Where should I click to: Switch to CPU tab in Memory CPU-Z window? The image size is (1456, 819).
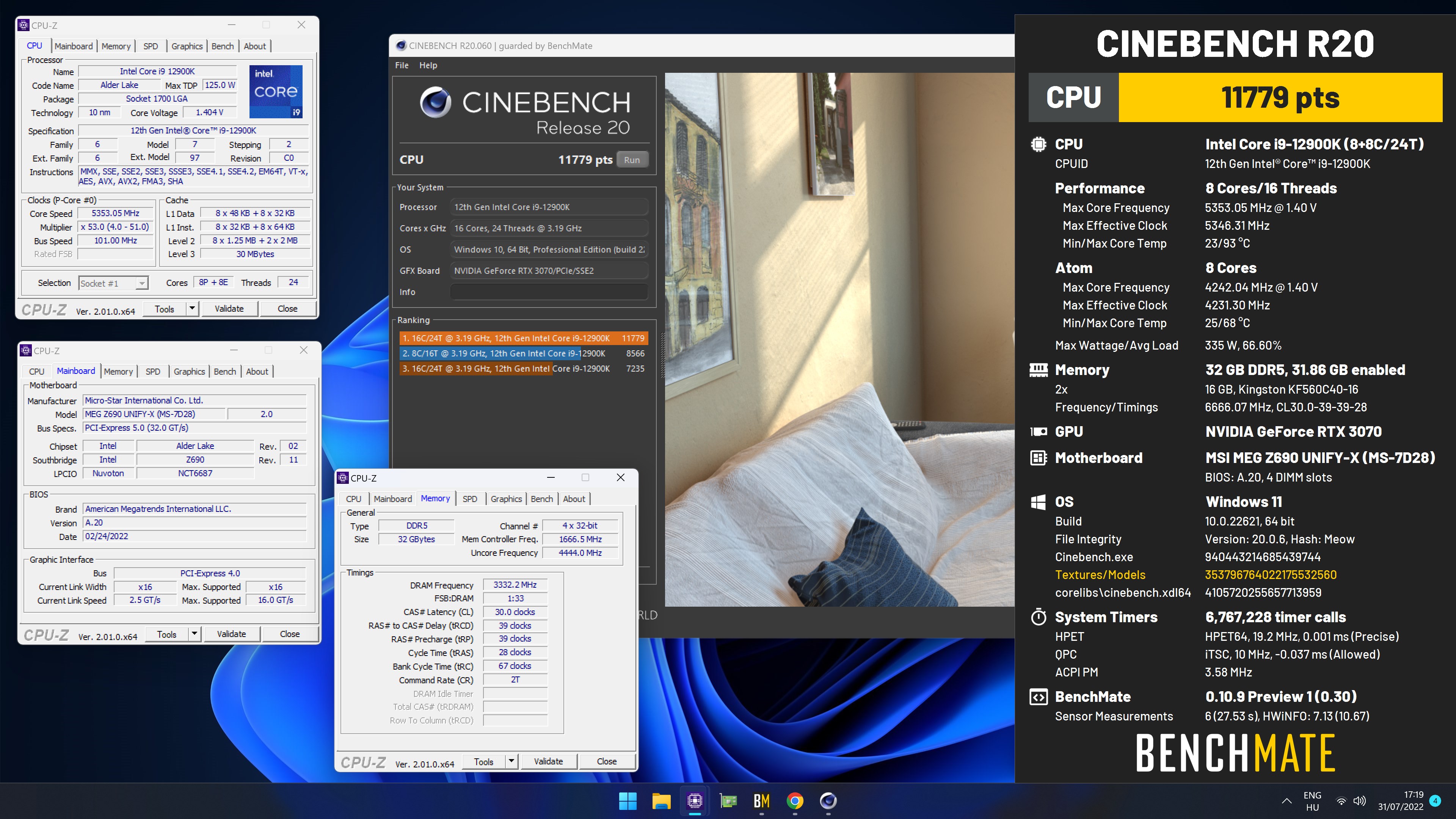[353, 499]
